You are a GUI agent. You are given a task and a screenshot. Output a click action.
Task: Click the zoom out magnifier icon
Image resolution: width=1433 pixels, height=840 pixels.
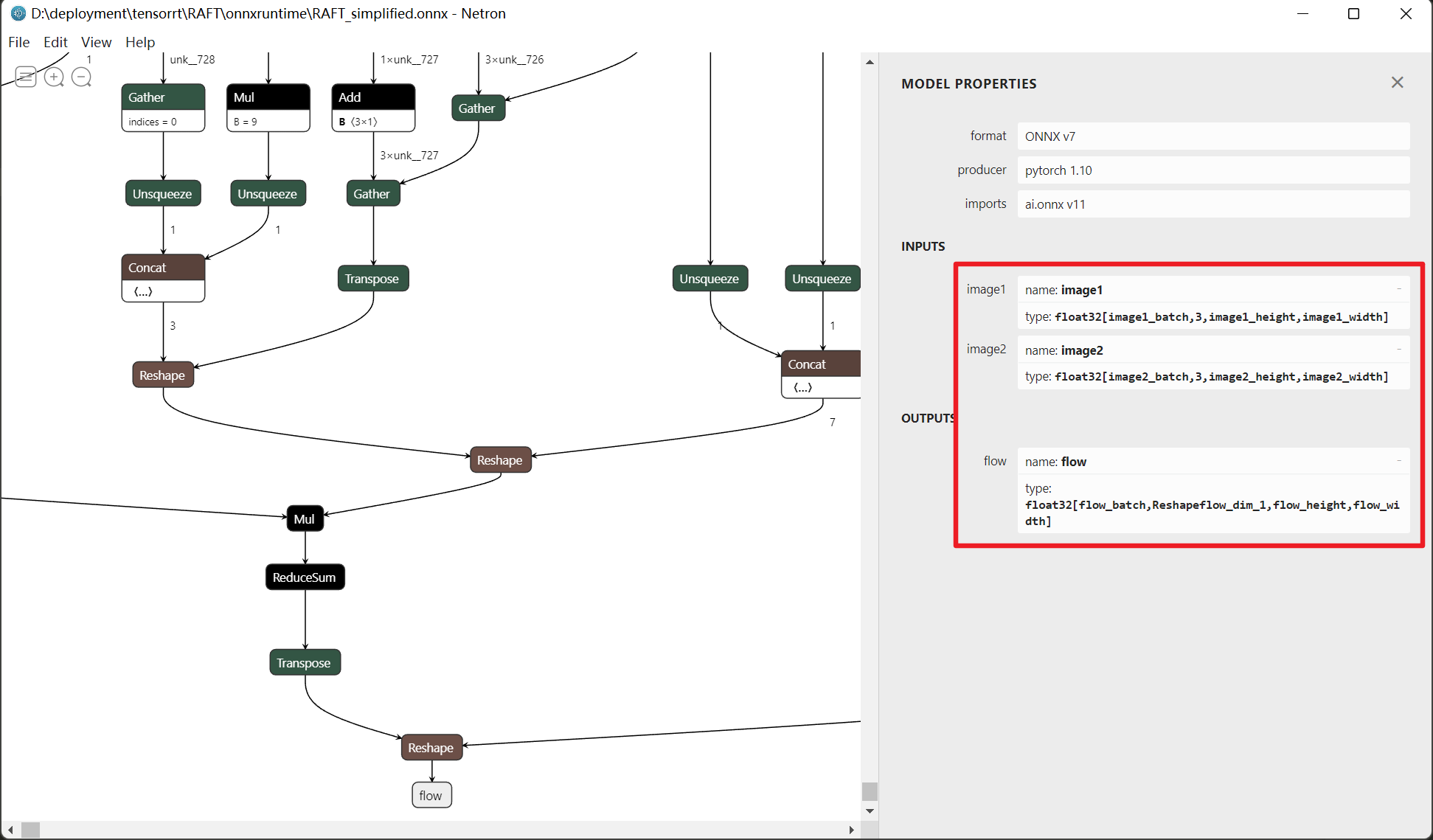[81, 77]
